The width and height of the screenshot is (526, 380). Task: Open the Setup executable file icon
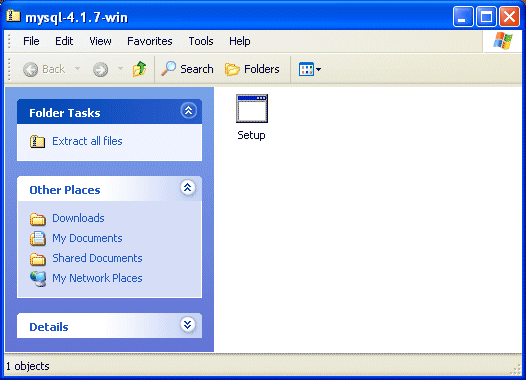point(252,109)
